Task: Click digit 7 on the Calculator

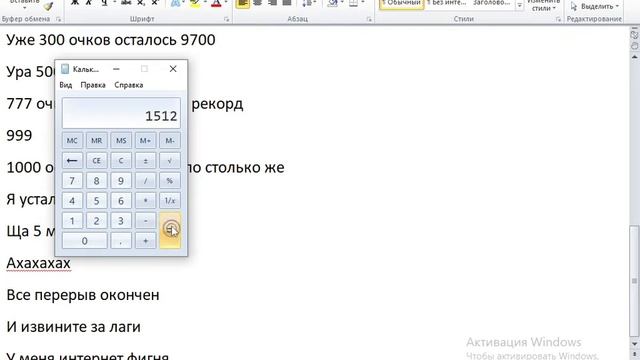Action: pyautogui.click(x=72, y=181)
